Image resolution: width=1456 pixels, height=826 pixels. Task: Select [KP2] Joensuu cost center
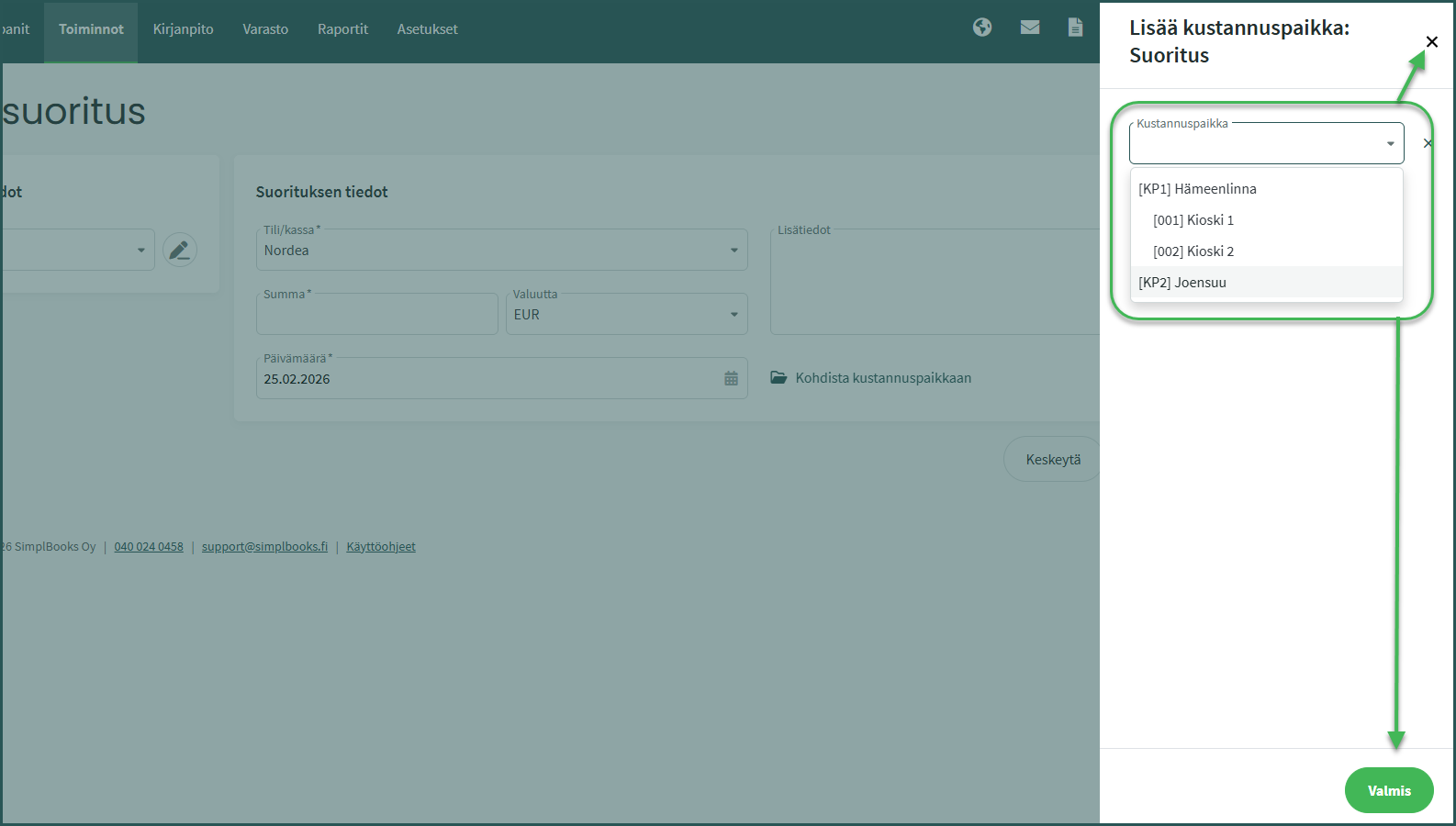[1182, 283]
